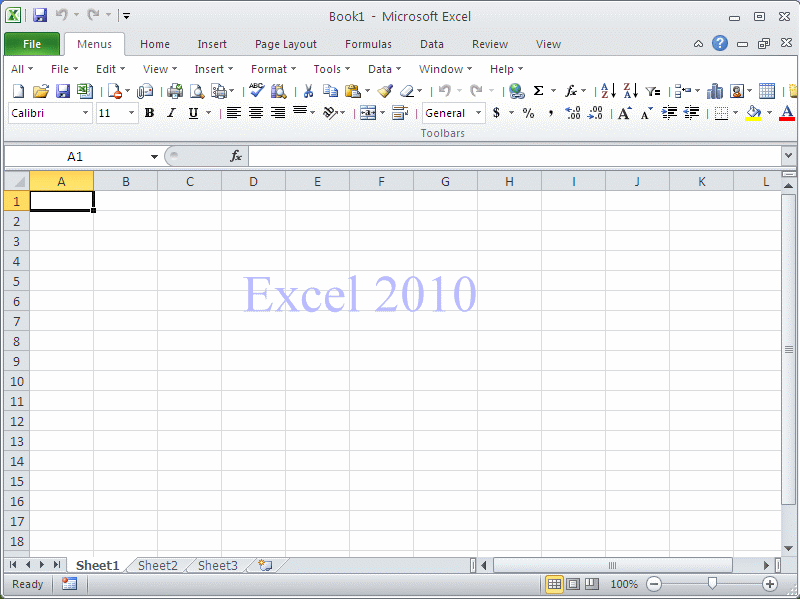Click the Print Preview magnifier icon

tap(197, 91)
